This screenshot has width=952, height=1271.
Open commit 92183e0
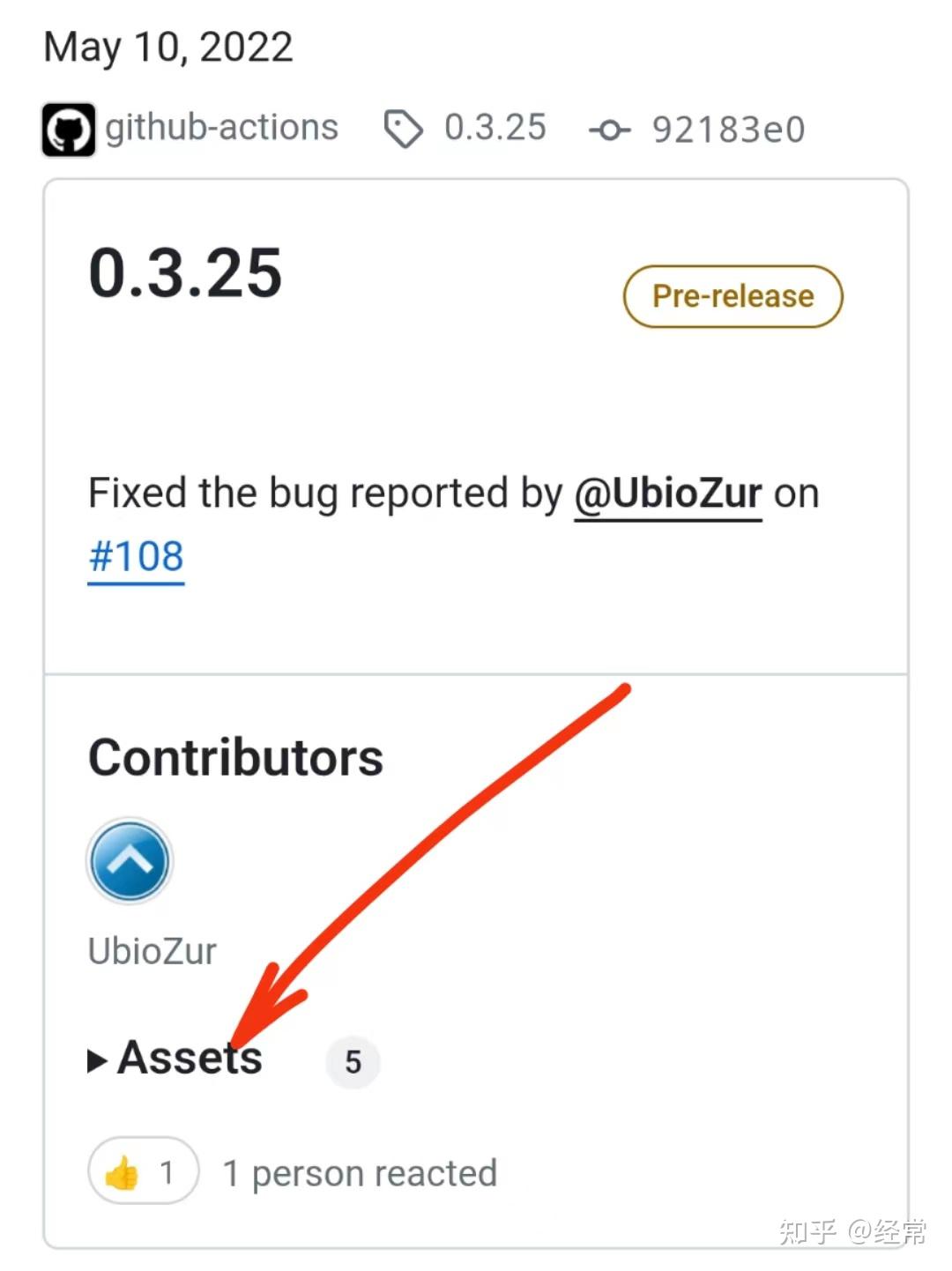click(728, 130)
